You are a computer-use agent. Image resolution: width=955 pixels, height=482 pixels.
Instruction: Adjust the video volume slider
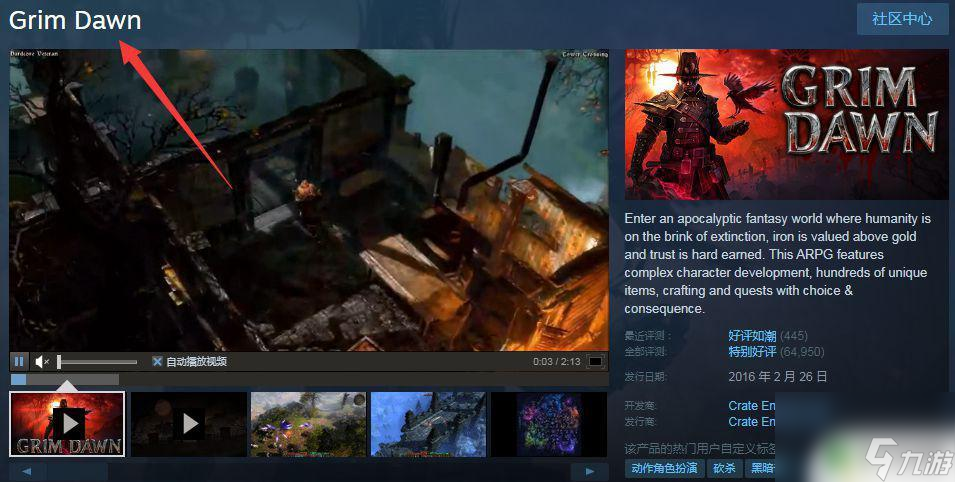[97, 362]
